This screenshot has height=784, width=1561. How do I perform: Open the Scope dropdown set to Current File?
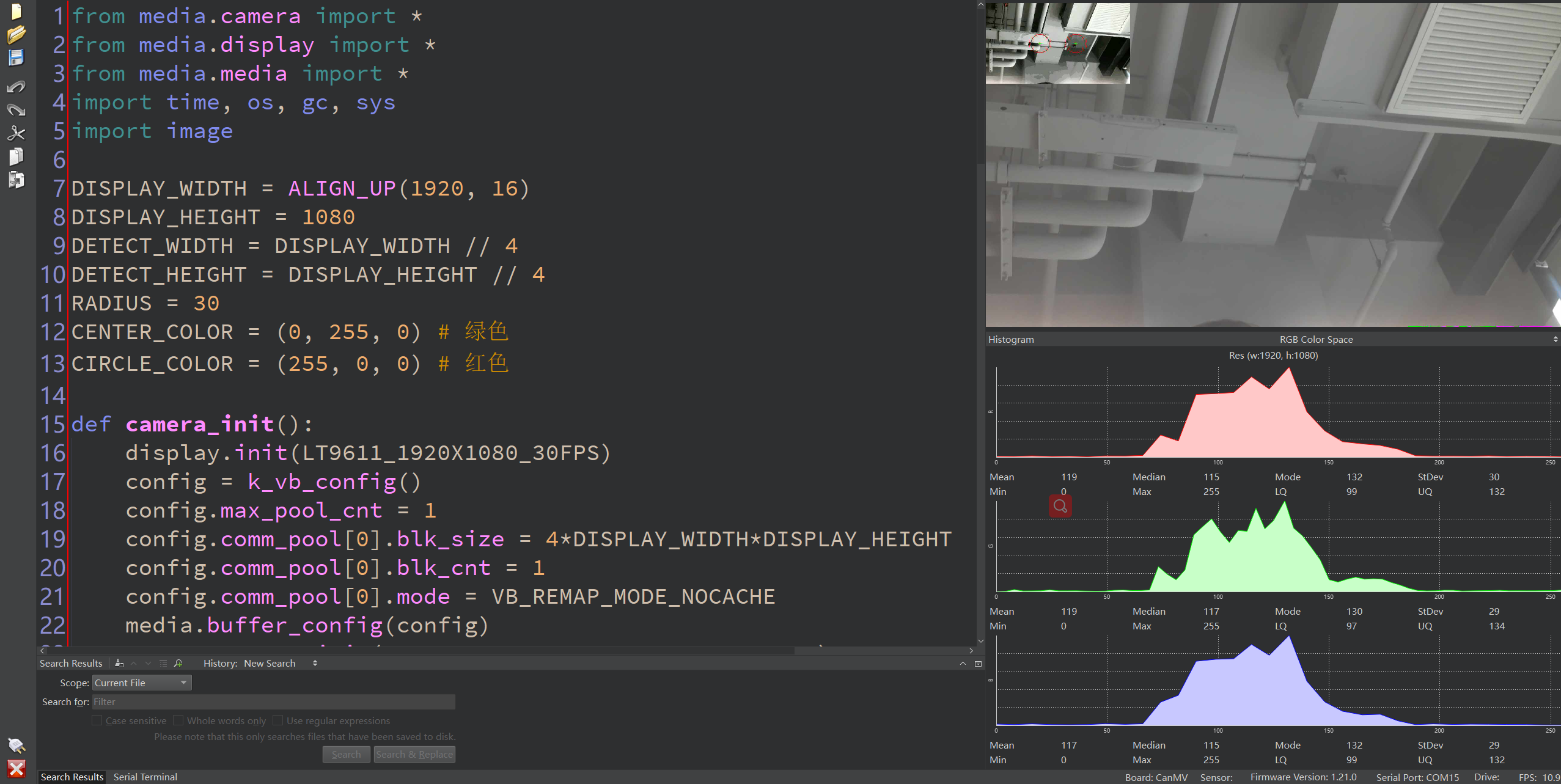(x=141, y=683)
